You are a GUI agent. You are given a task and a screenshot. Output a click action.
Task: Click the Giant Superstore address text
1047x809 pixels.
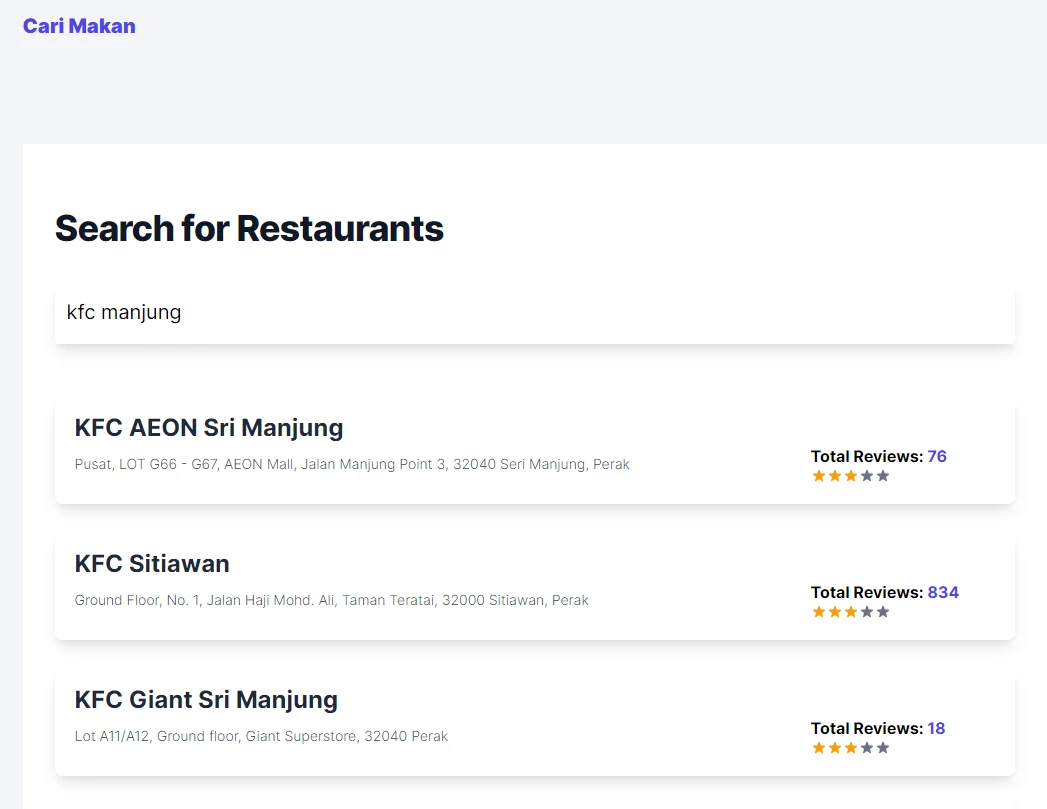click(261, 736)
